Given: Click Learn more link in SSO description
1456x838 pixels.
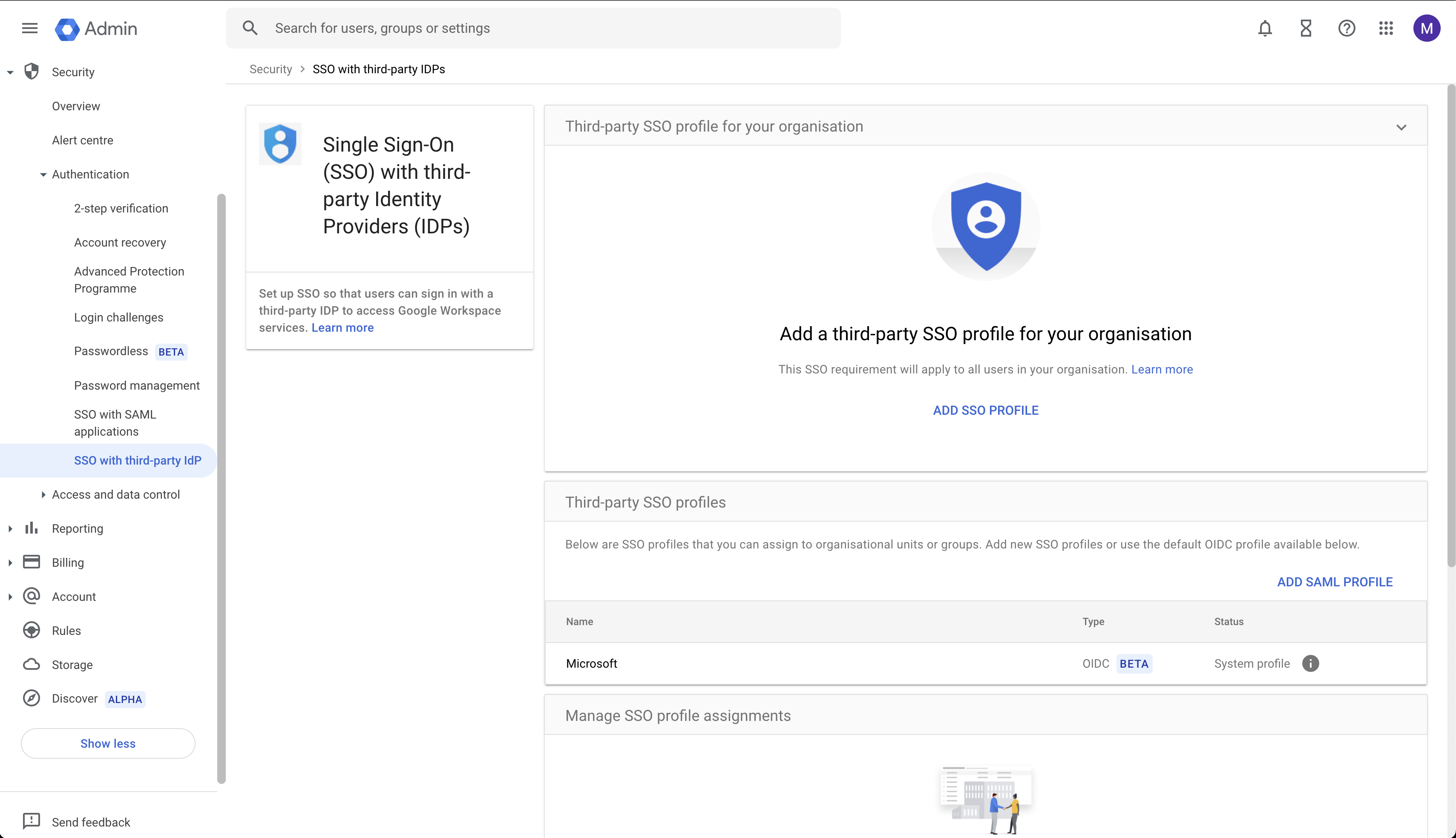Looking at the screenshot, I should point(342,327).
